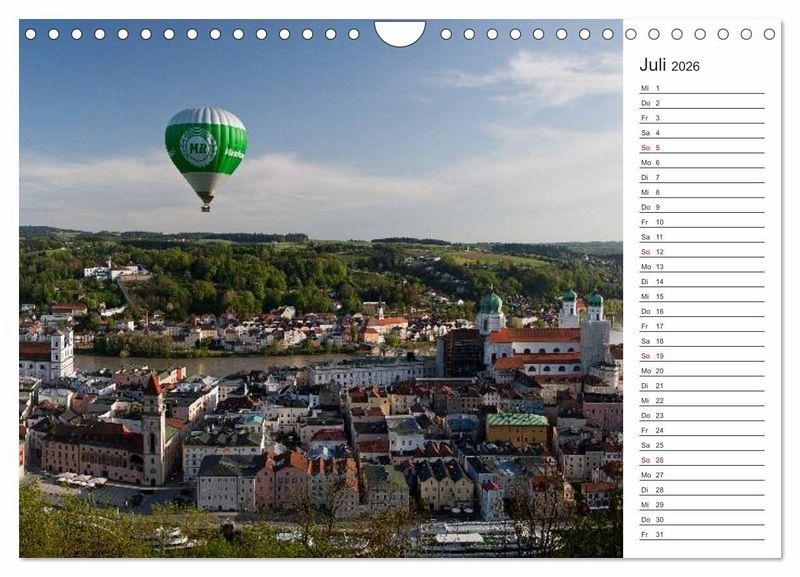The height and width of the screenshot is (577, 800).
Task: Select the Mi 22 date row
Action: pyautogui.click(x=702, y=400)
